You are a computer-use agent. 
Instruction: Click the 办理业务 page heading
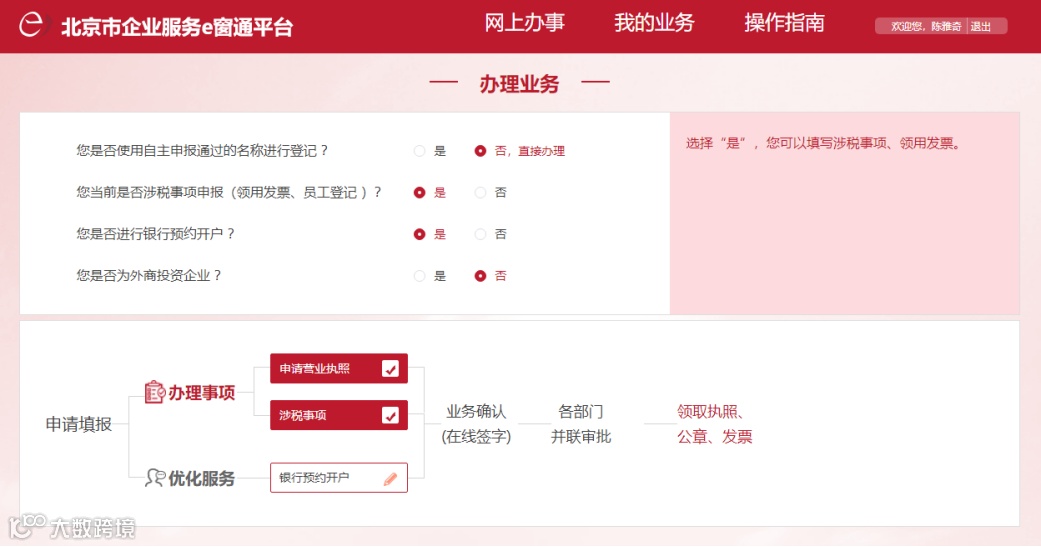pyautogui.click(x=519, y=84)
